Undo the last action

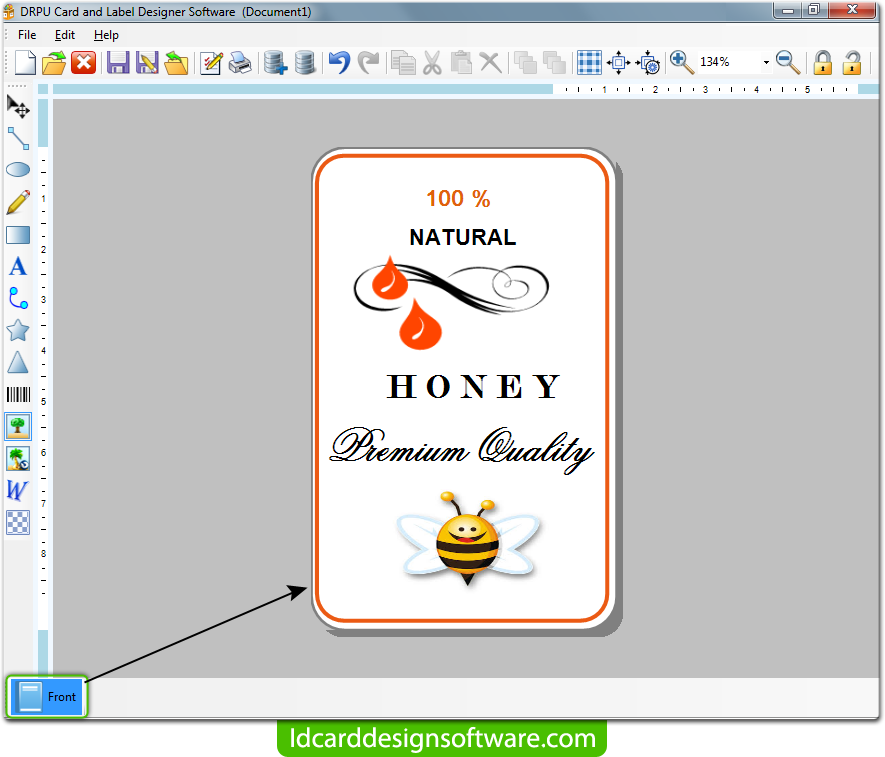[x=339, y=62]
